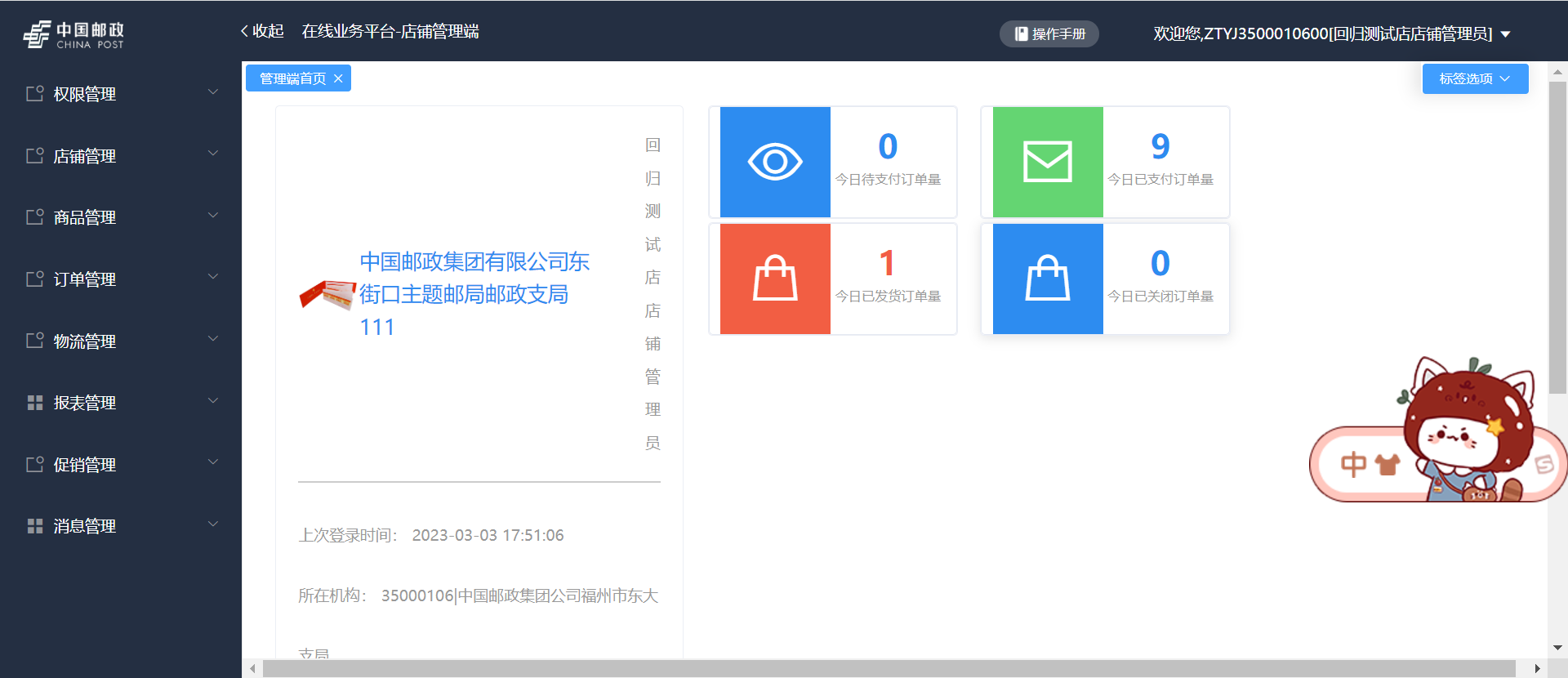This screenshot has height=678, width=1568.
Task: Click the red shopping bag icon for shipped orders
Action: click(x=775, y=279)
